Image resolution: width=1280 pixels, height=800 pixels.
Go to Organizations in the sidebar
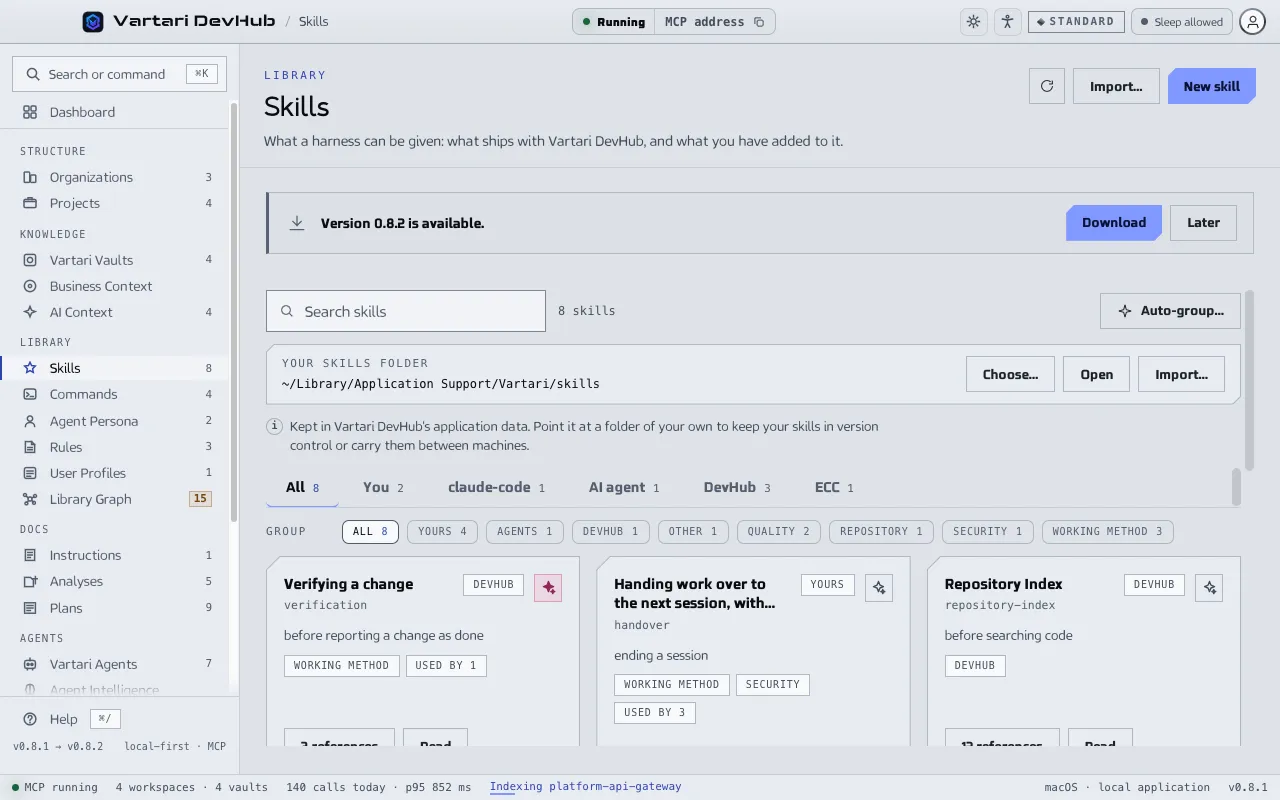pyautogui.click(x=116, y=177)
